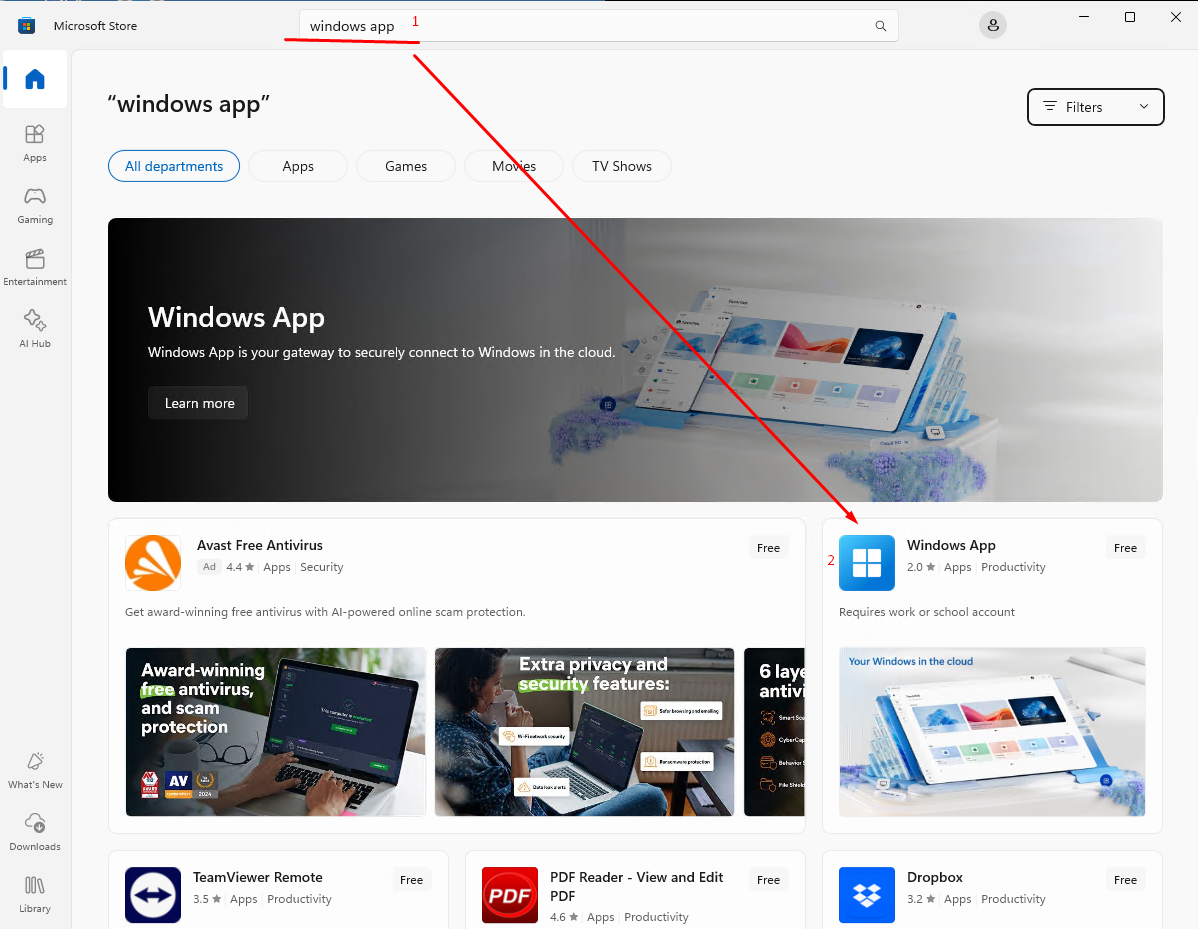Open Downloads in sidebar

(35, 832)
